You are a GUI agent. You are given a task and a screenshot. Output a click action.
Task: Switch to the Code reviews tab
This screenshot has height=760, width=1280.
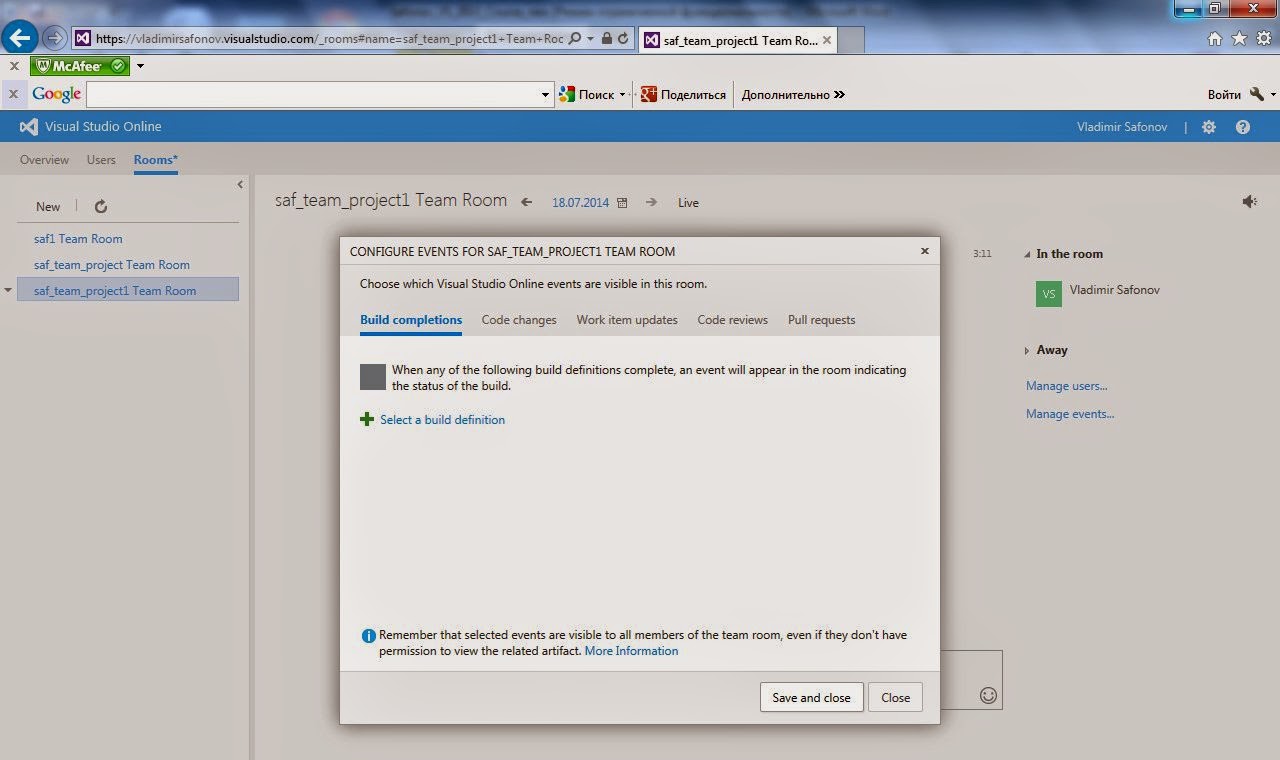click(733, 320)
